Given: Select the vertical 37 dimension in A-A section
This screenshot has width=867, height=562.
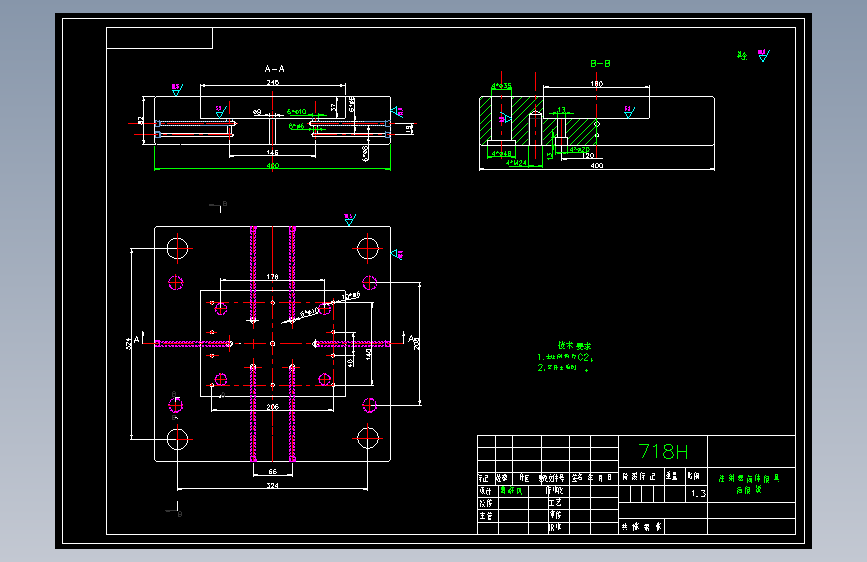Looking at the screenshot, I should tap(333, 107).
